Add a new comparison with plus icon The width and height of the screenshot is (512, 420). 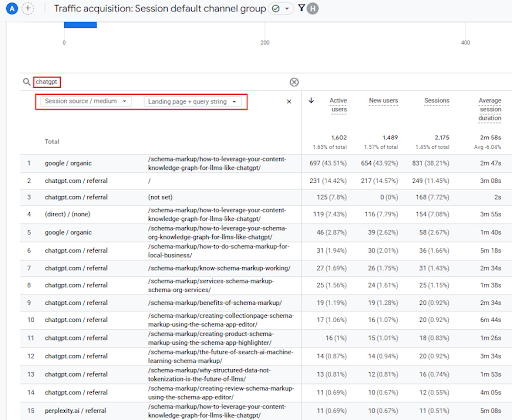[x=28, y=9]
